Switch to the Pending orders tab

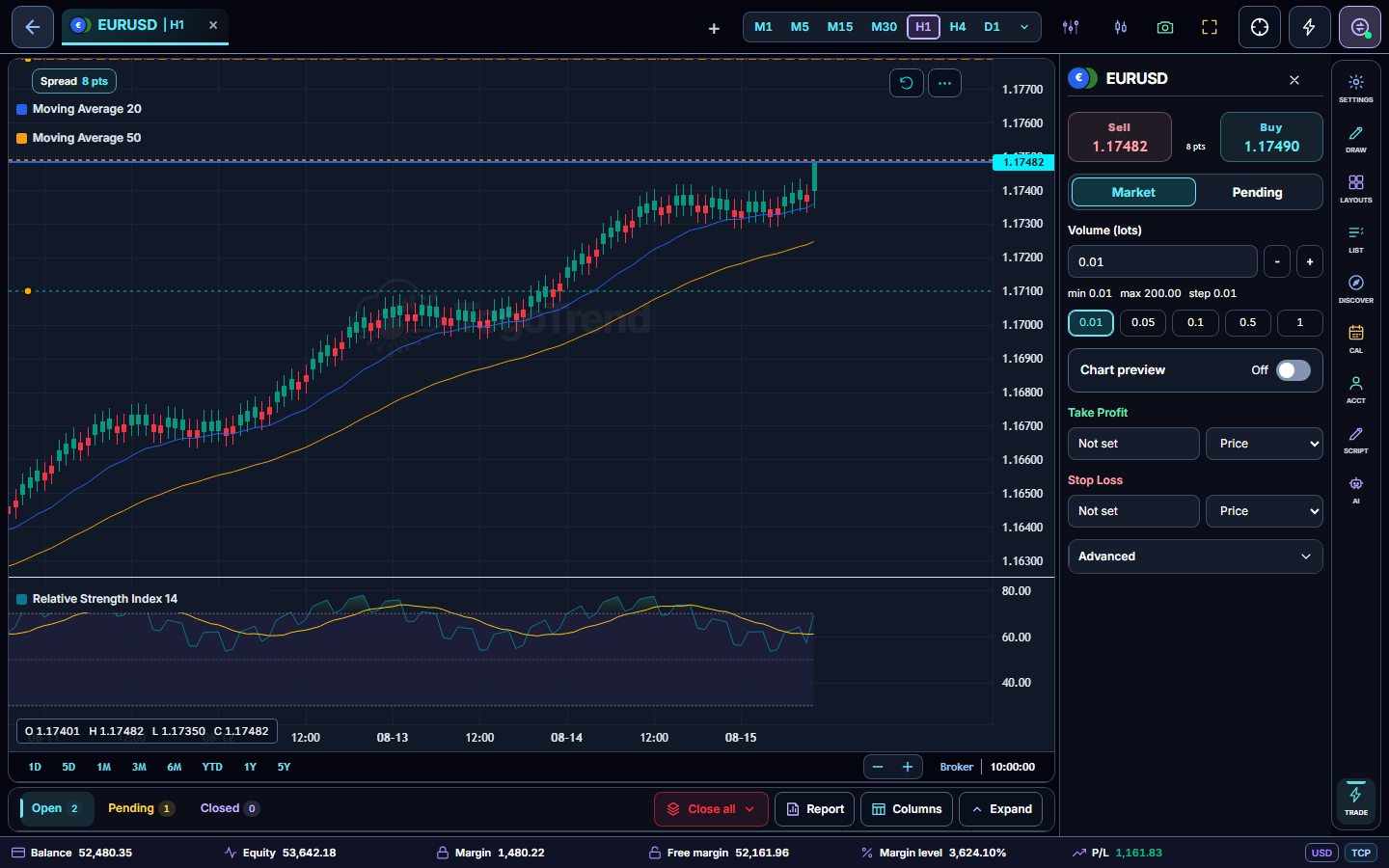tap(141, 808)
